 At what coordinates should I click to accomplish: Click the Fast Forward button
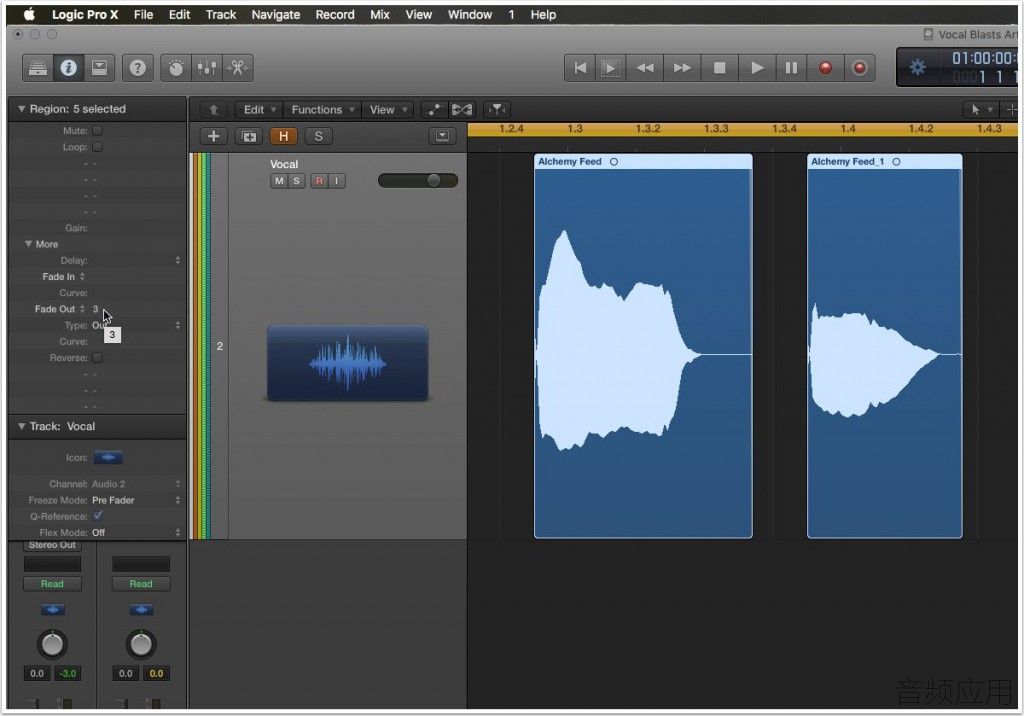[x=682, y=68]
